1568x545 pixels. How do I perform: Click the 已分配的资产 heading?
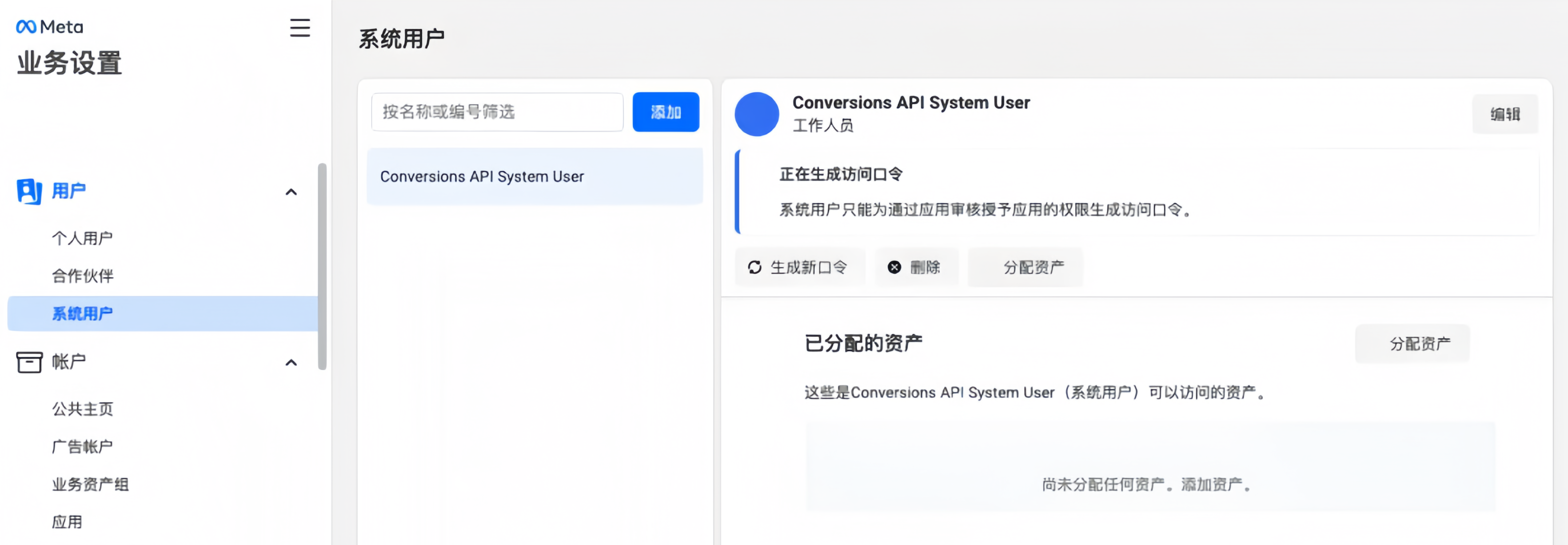tap(863, 343)
